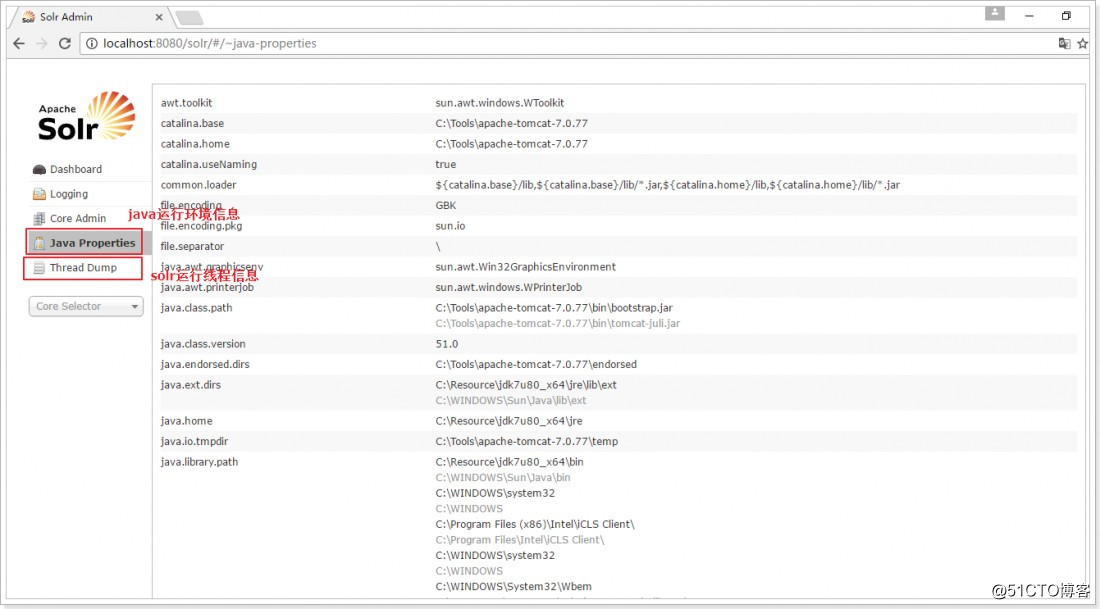This screenshot has width=1100, height=609.
Task: Click the java.ext.dirs property
Action: [x=190, y=384]
